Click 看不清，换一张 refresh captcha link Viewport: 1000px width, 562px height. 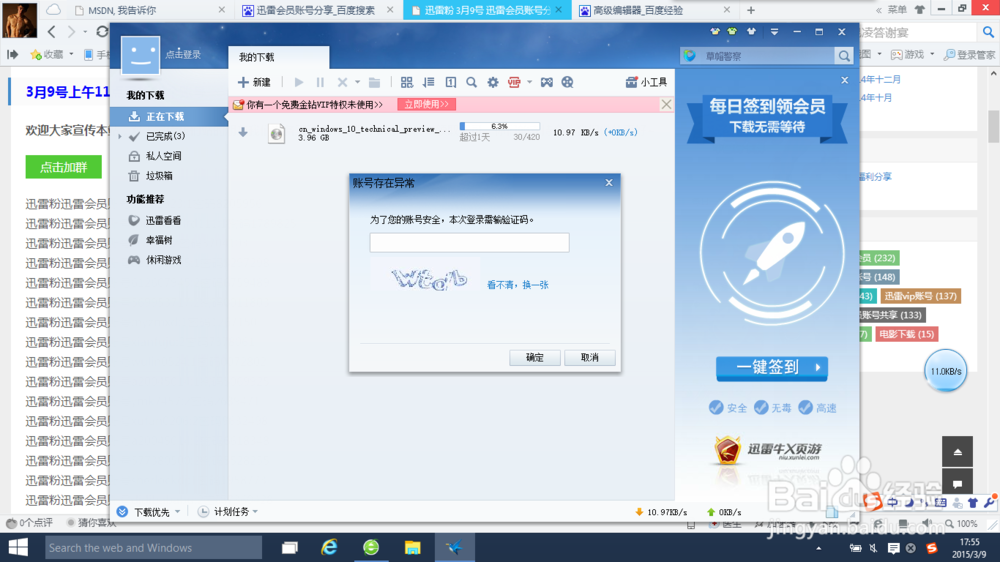click(x=518, y=285)
